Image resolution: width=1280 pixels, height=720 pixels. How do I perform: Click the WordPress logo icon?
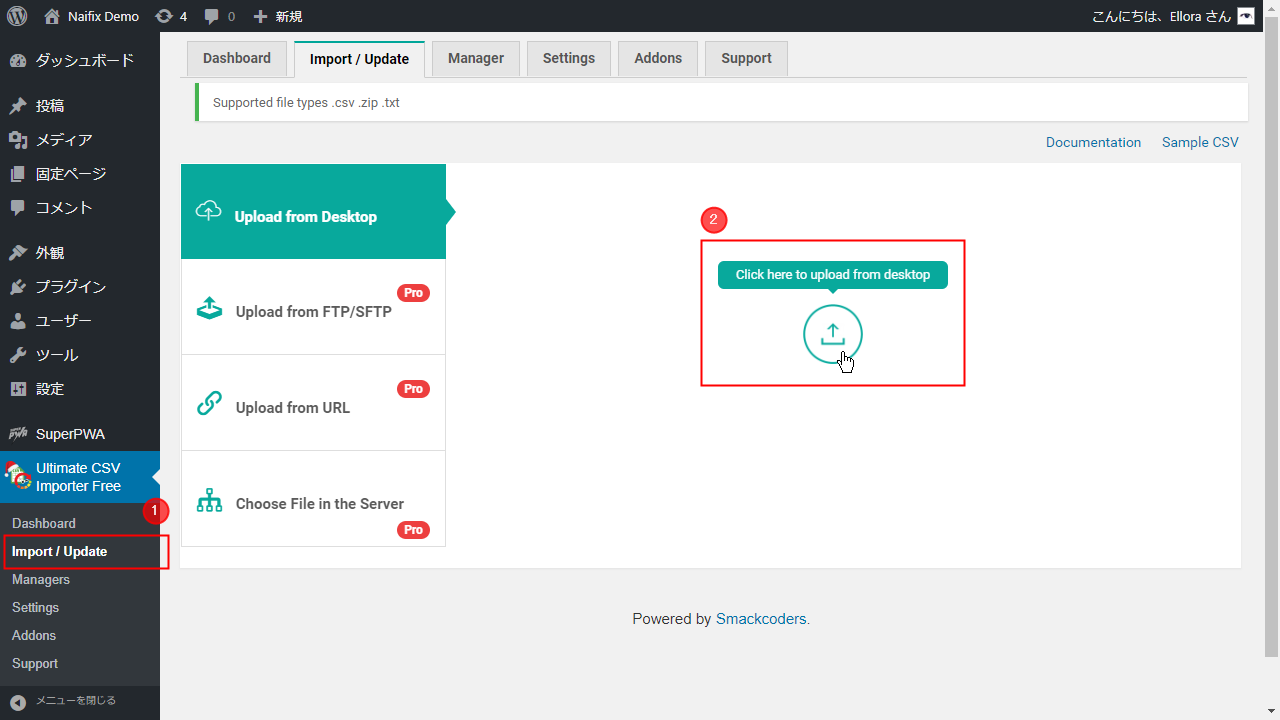pos(16,16)
